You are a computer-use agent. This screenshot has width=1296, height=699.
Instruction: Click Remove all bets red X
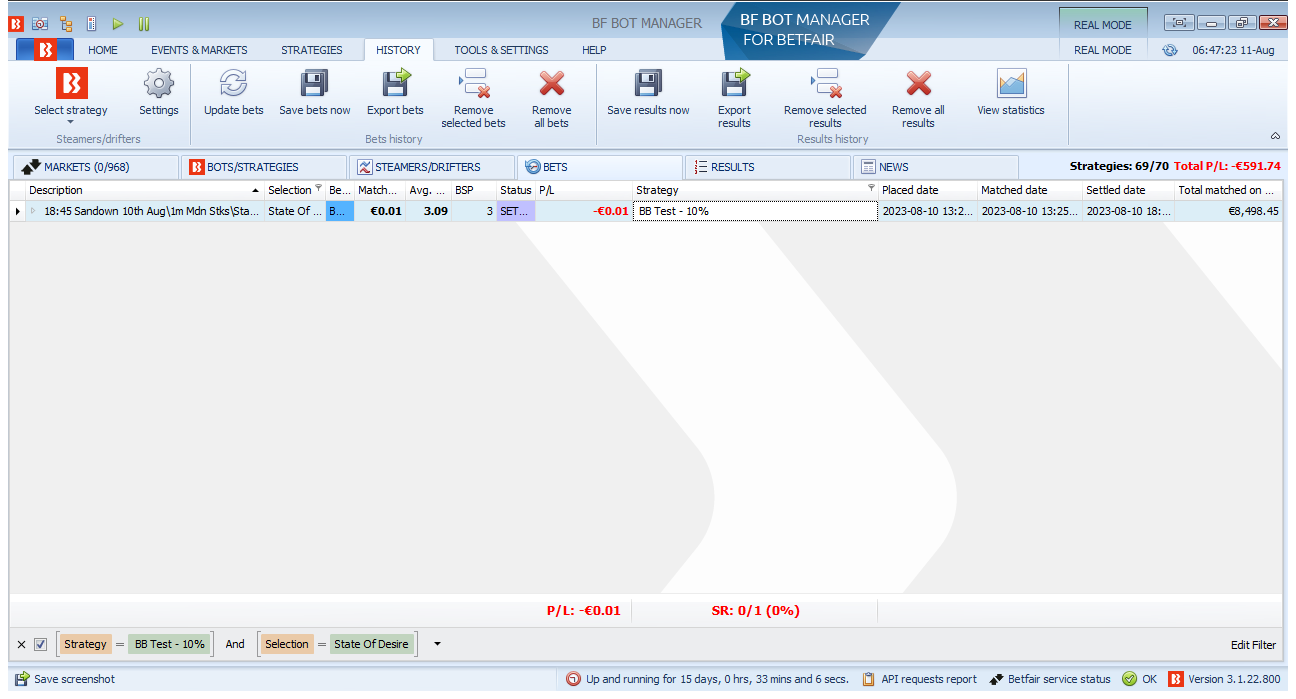coord(551,83)
